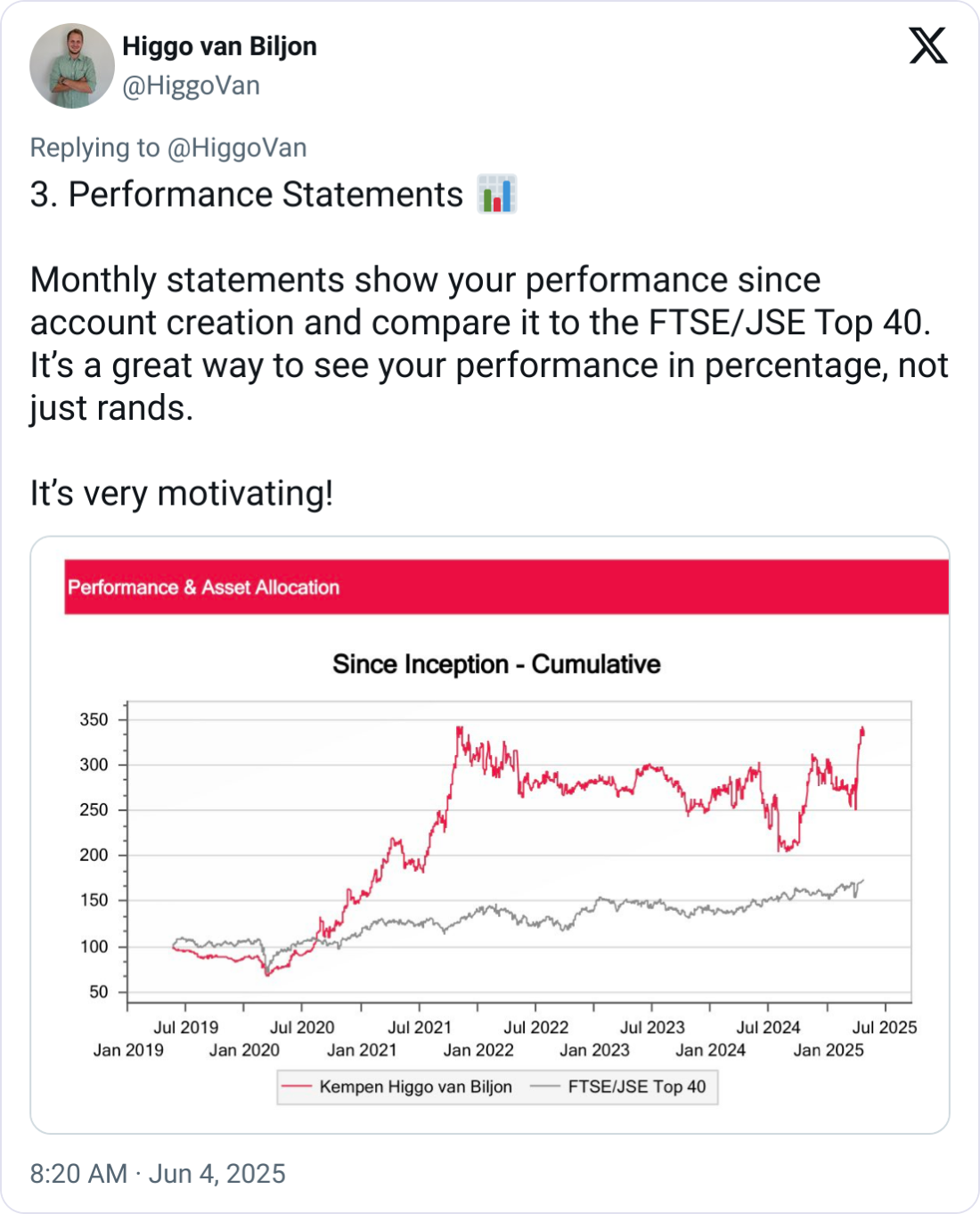
Task: Select the Performance & Asset Allocation header
Action: (204, 587)
